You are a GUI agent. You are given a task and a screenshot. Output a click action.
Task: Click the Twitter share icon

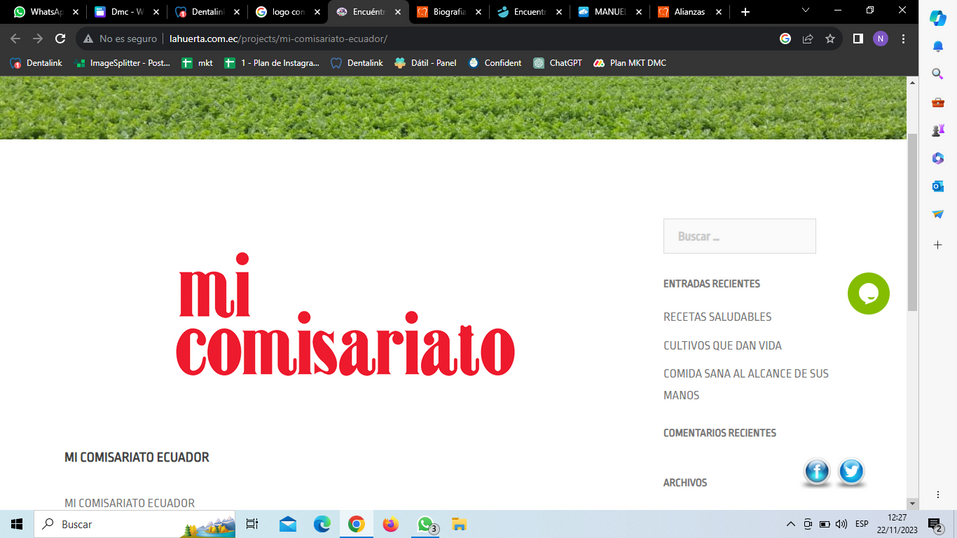click(x=851, y=472)
